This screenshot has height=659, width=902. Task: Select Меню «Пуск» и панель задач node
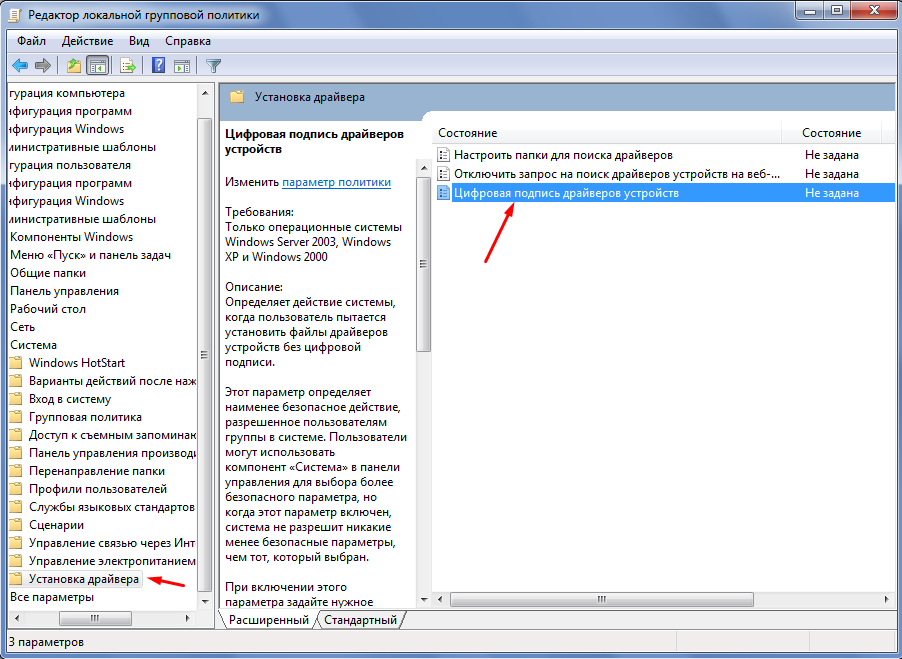click(90, 255)
